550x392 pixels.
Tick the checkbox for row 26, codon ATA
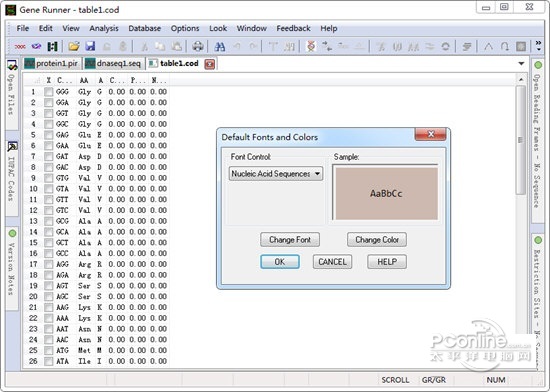[x=48, y=361]
